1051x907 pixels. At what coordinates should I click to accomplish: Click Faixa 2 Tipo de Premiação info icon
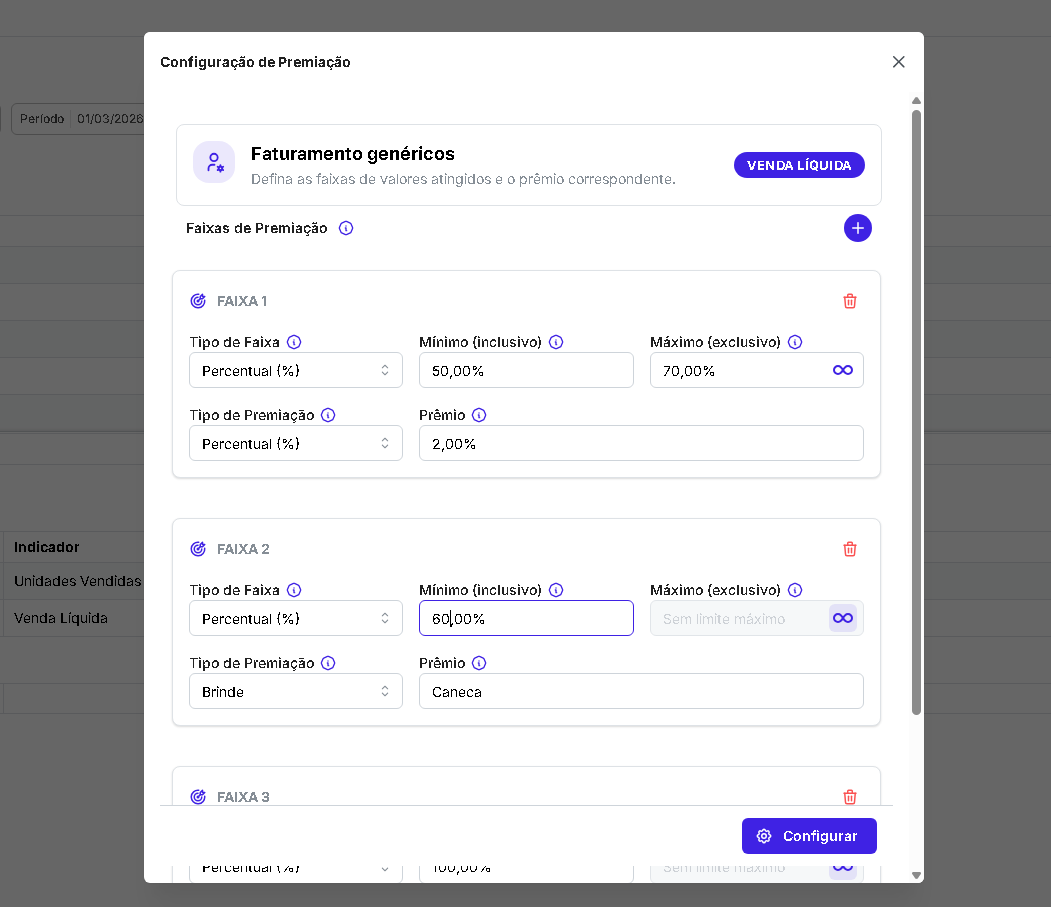point(328,663)
